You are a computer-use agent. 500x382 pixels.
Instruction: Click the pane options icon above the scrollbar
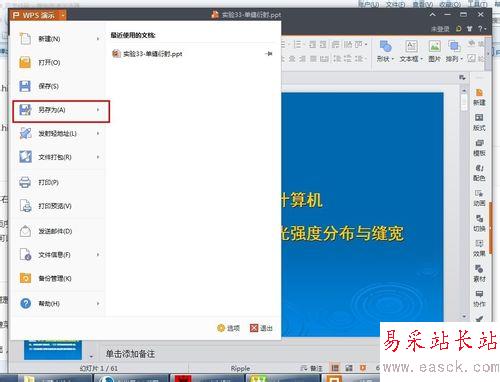pos(462,77)
